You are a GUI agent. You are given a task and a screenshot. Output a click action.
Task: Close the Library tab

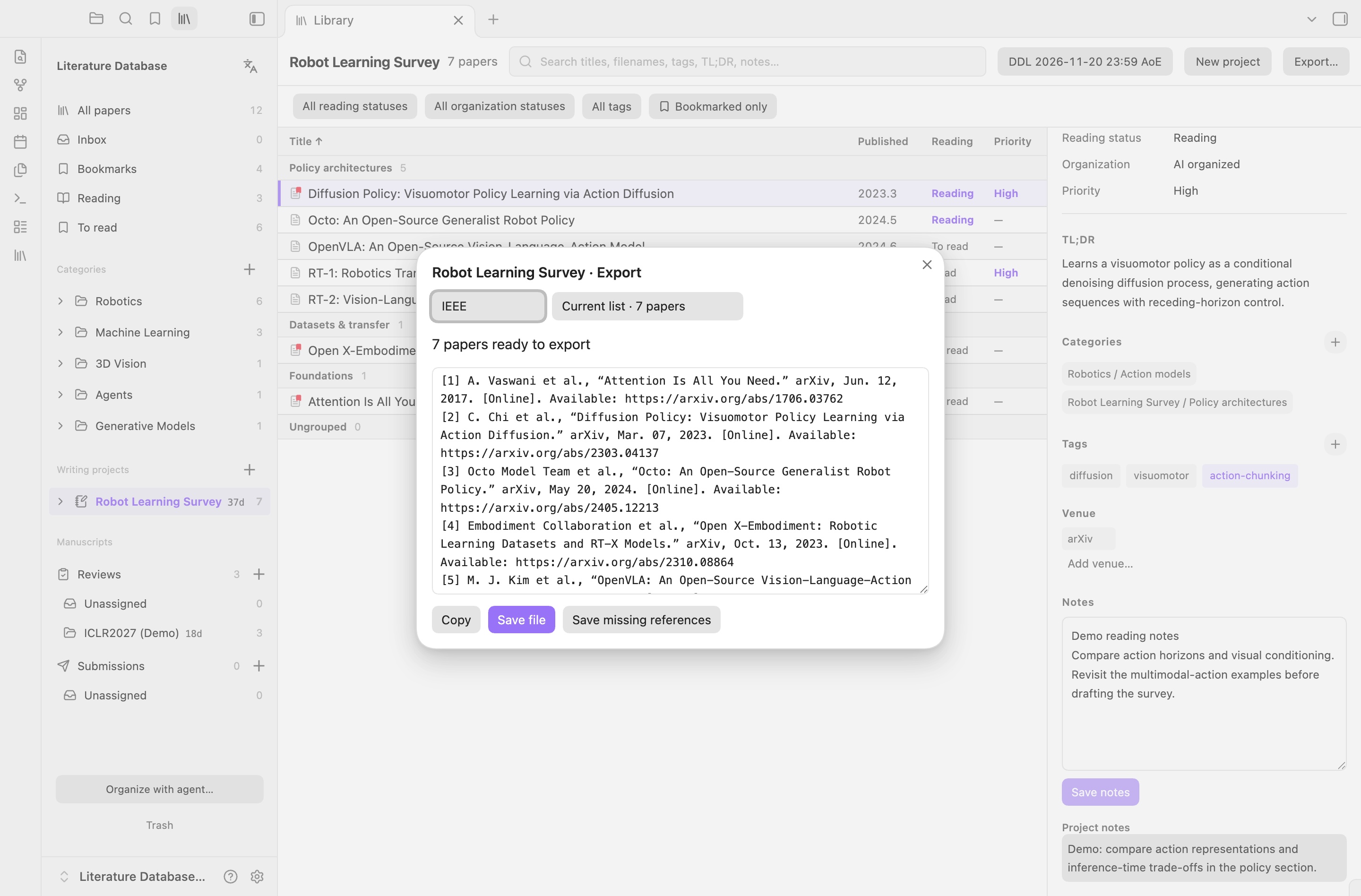point(458,21)
